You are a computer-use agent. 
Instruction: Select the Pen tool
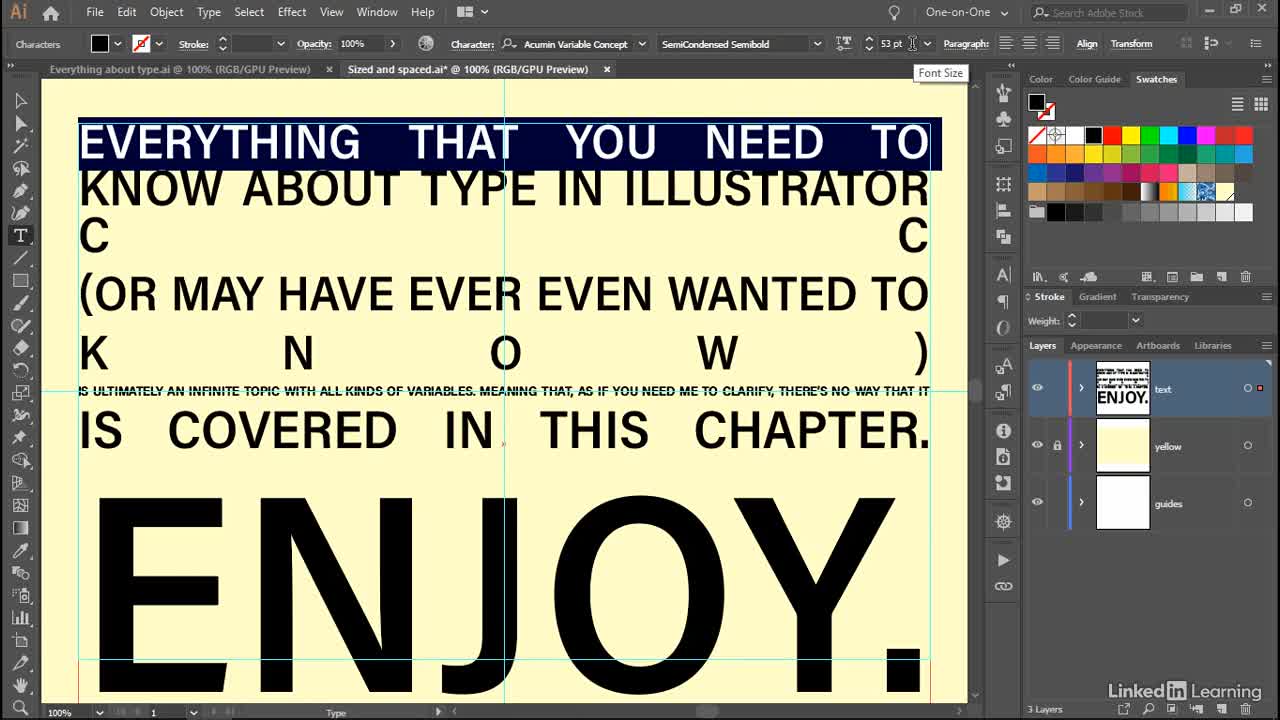pos(20,191)
